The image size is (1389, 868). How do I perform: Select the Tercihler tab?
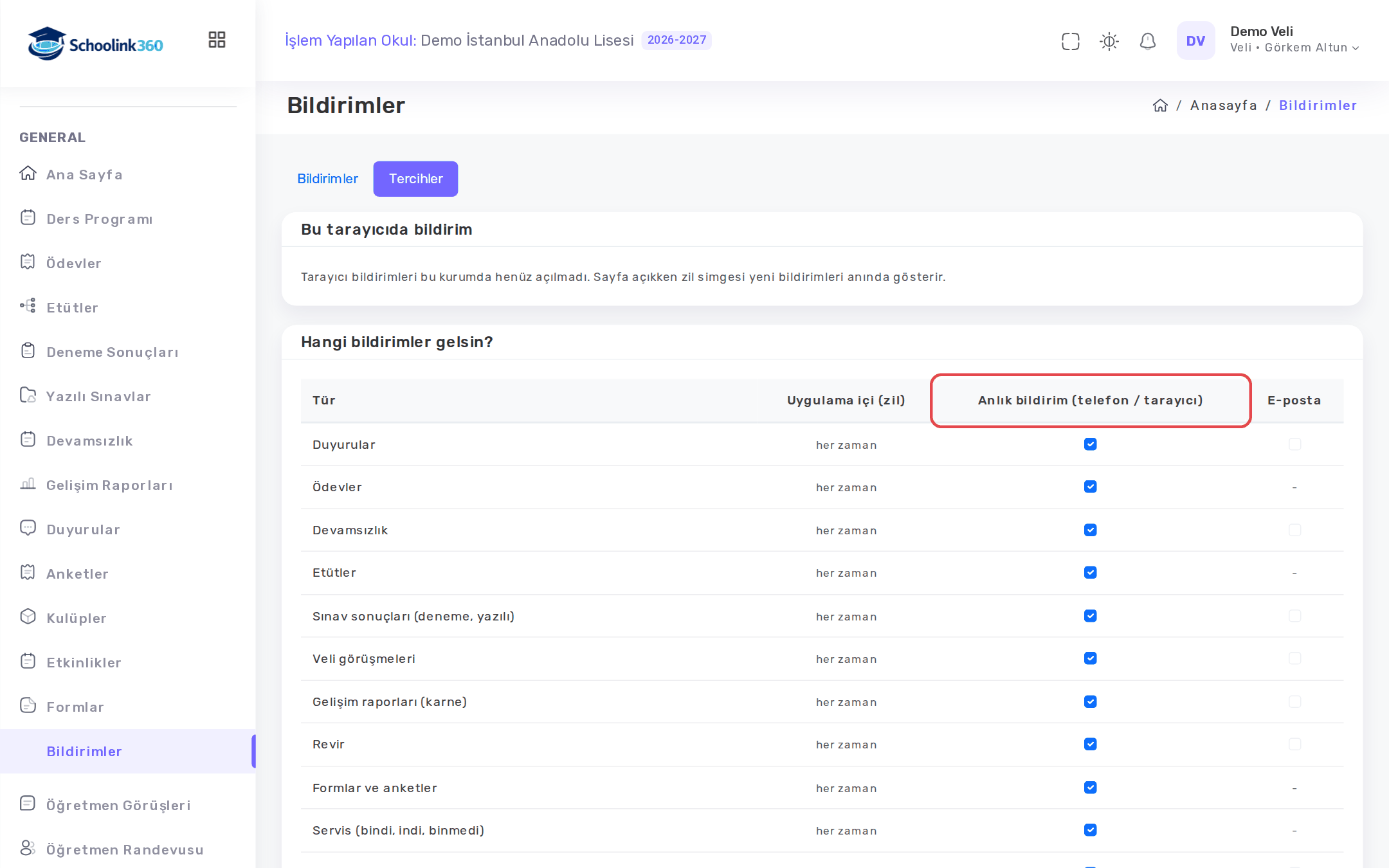pyautogui.click(x=415, y=179)
